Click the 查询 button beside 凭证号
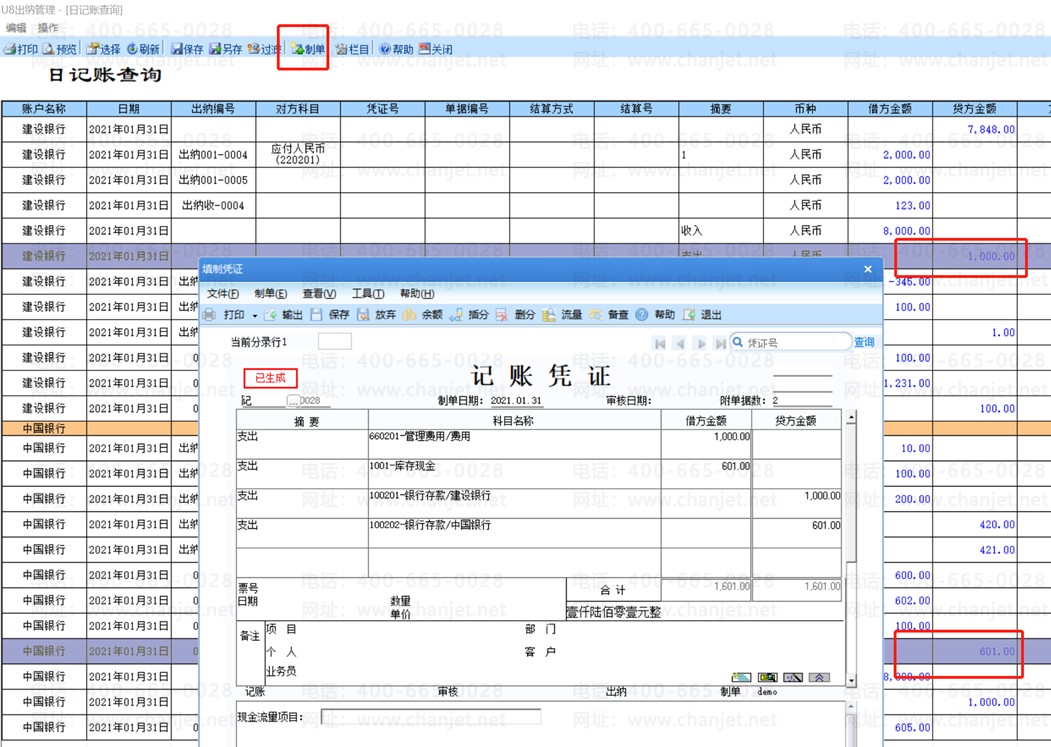 pyautogui.click(x=864, y=342)
